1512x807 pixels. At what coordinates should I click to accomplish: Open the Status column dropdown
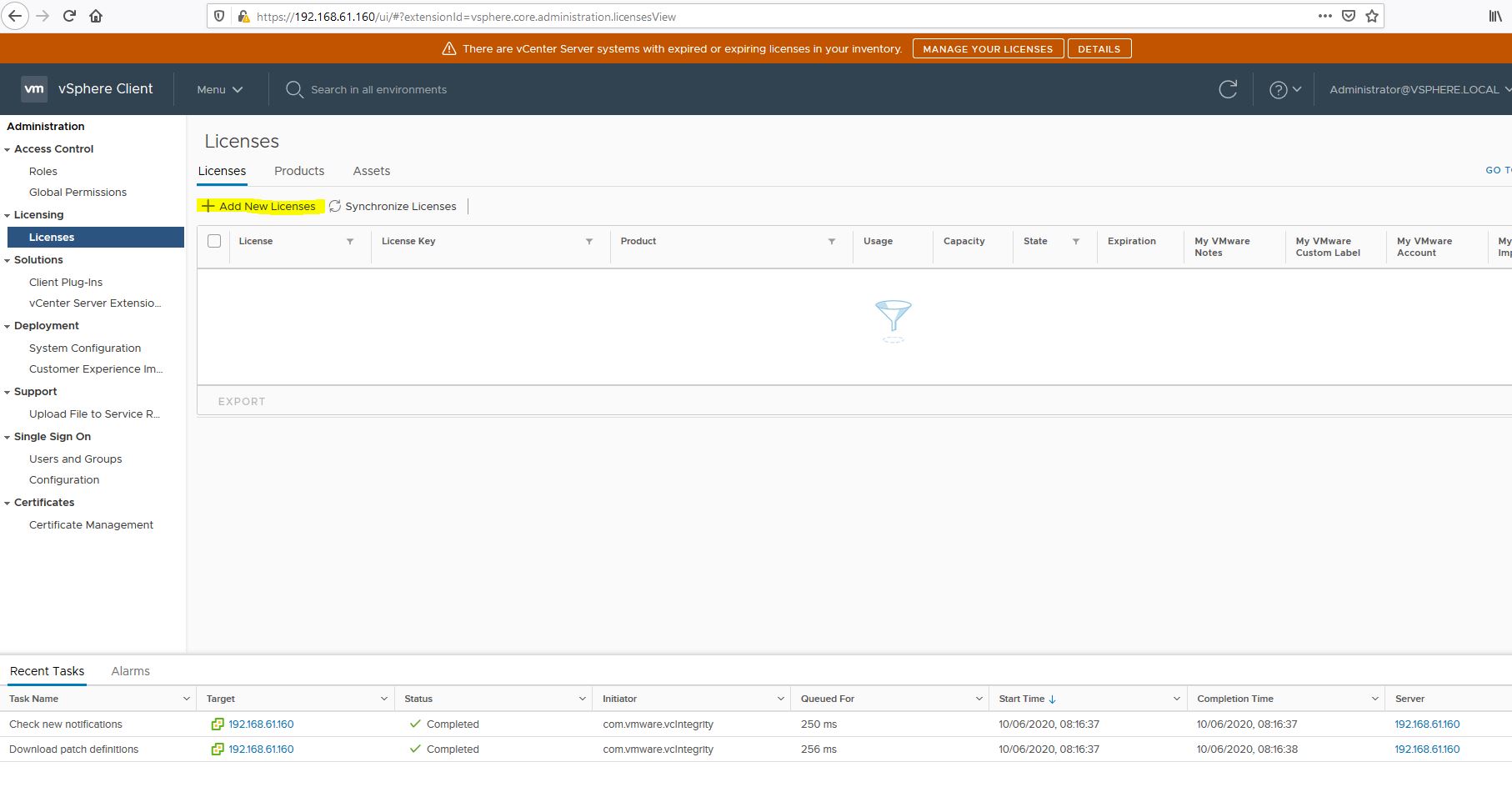coord(583,699)
